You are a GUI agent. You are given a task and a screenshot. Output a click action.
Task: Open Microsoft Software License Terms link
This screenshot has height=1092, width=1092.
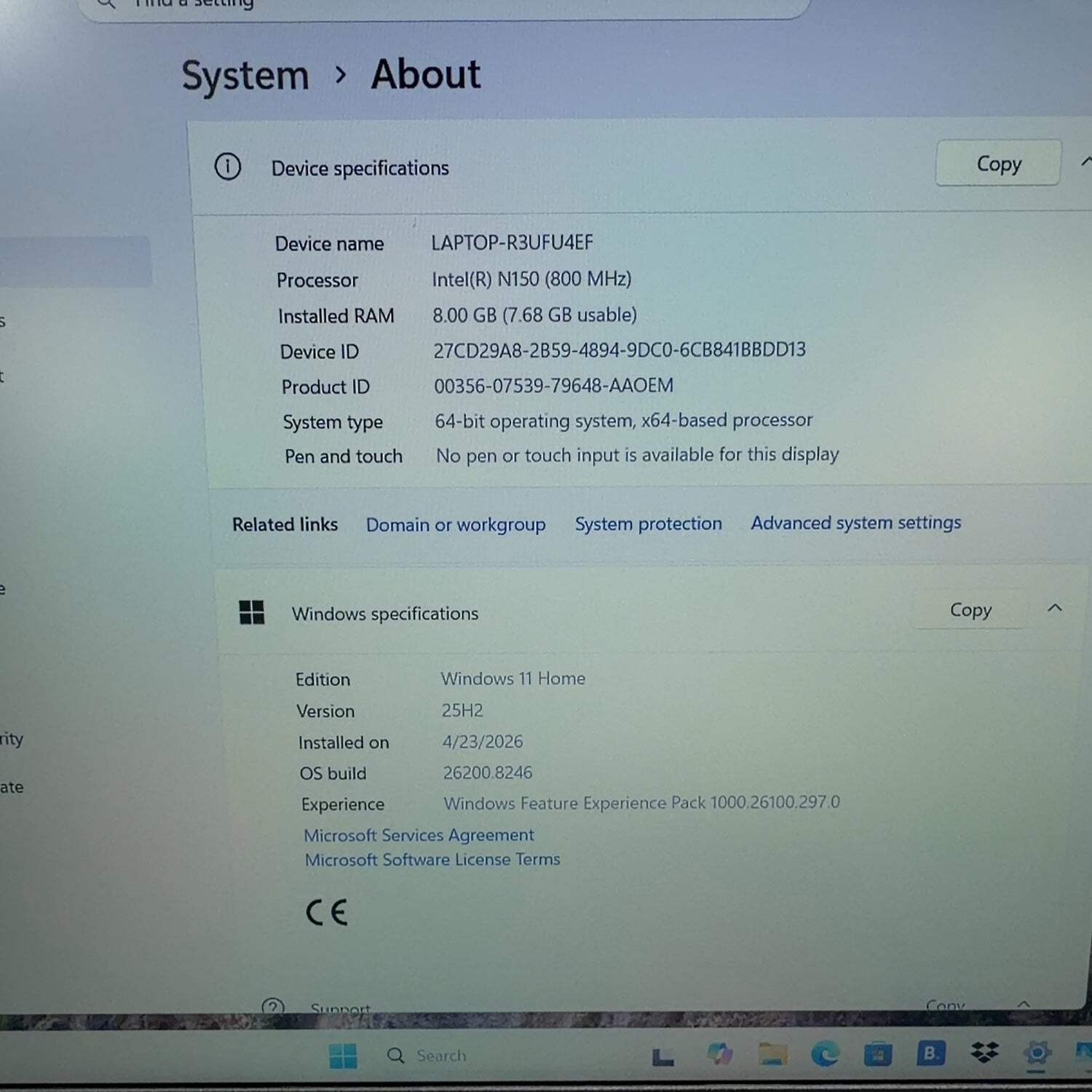click(432, 860)
